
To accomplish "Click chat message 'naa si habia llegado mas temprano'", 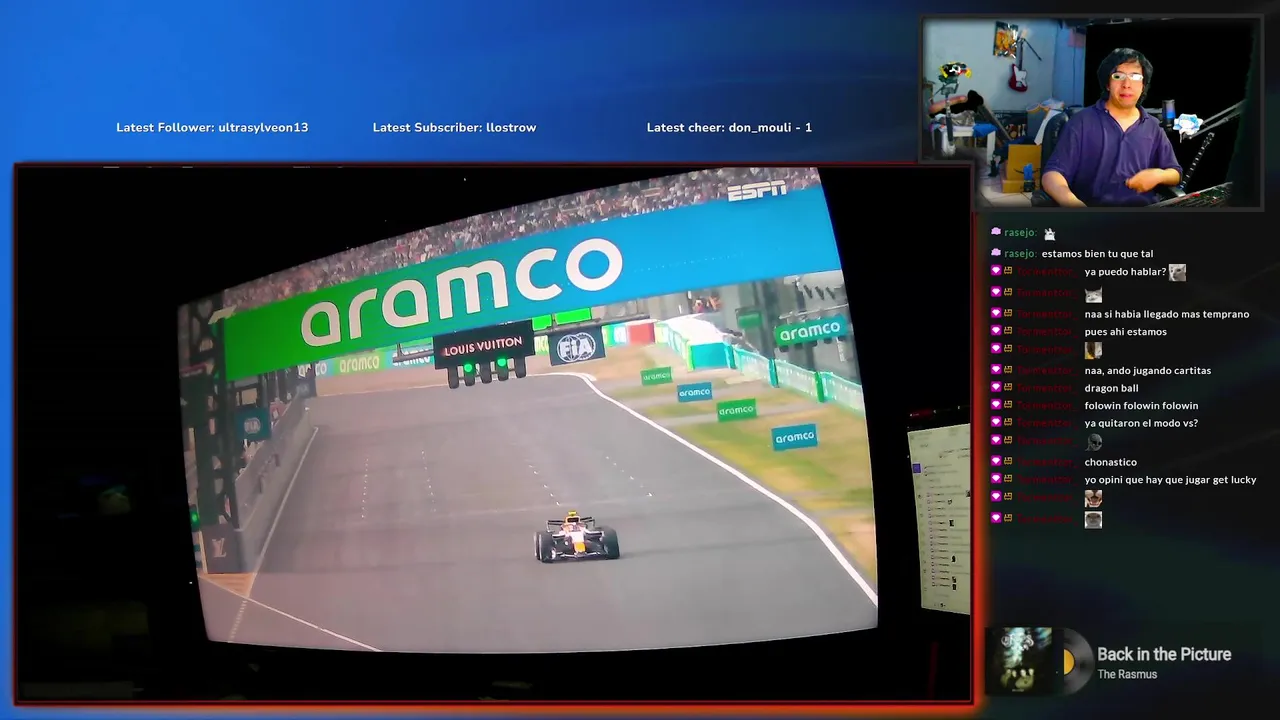I will click(1167, 314).
